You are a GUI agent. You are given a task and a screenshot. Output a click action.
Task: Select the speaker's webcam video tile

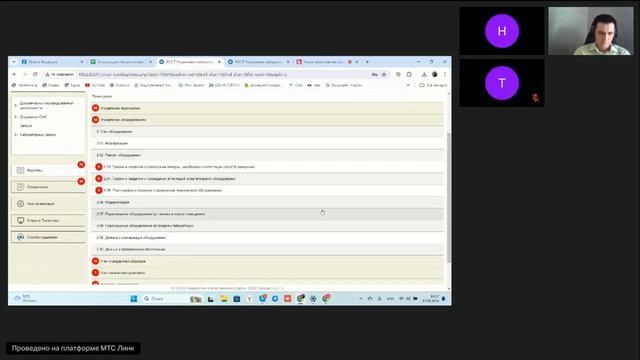point(591,31)
